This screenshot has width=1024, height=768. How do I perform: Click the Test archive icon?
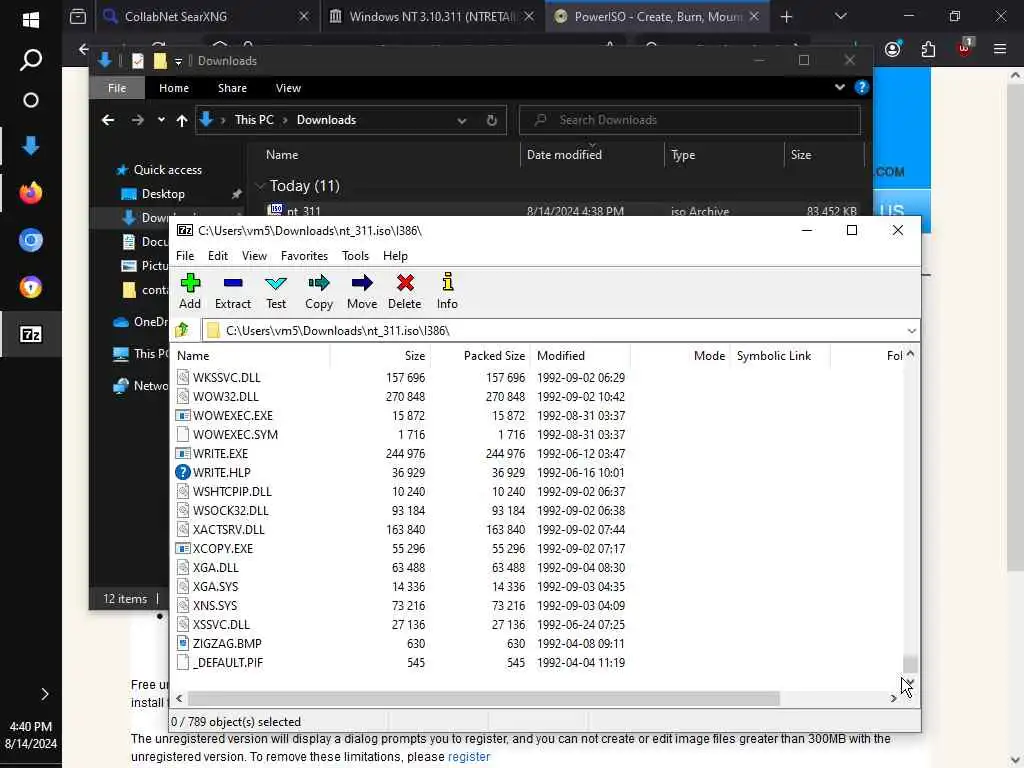tap(276, 291)
